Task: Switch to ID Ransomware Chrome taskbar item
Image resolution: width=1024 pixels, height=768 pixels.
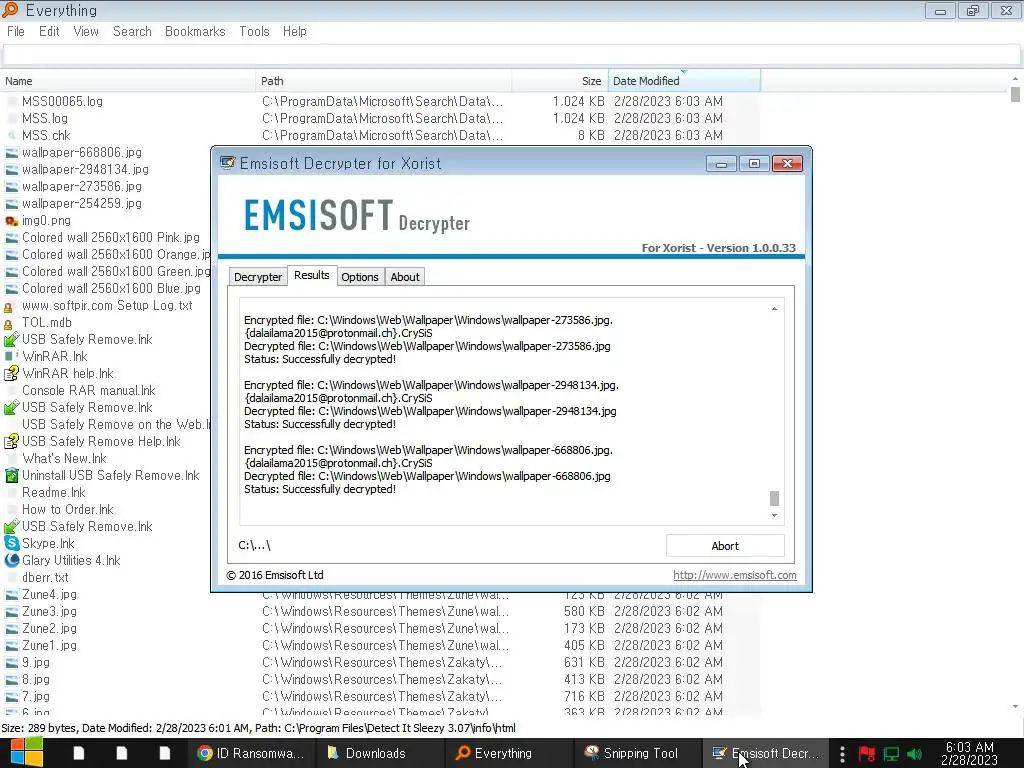Action: (251, 753)
